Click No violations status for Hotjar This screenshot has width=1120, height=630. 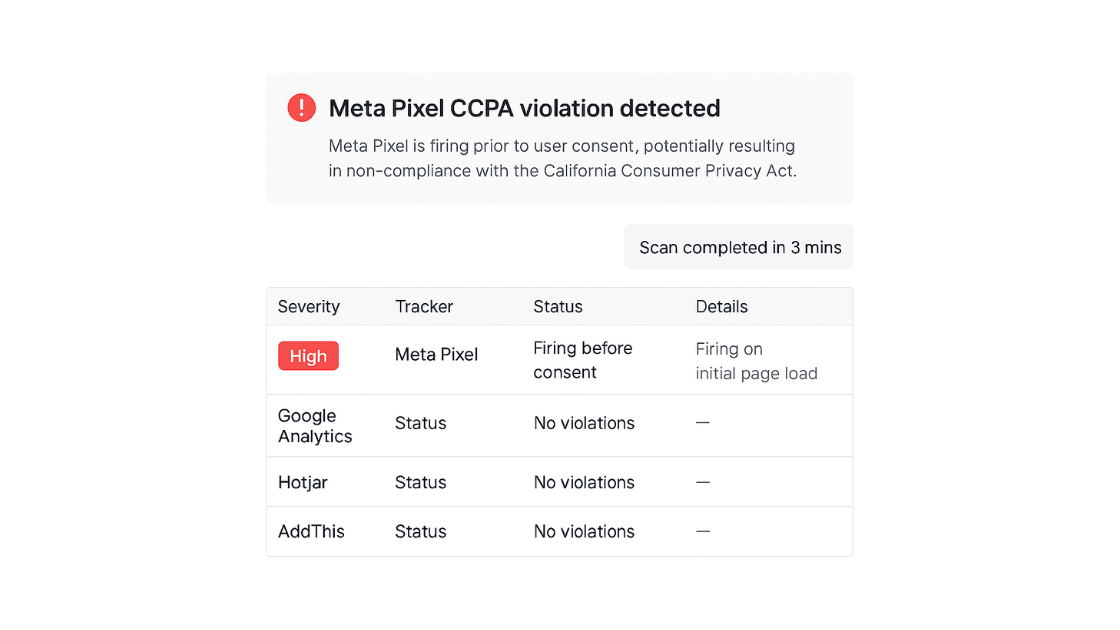(584, 482)
